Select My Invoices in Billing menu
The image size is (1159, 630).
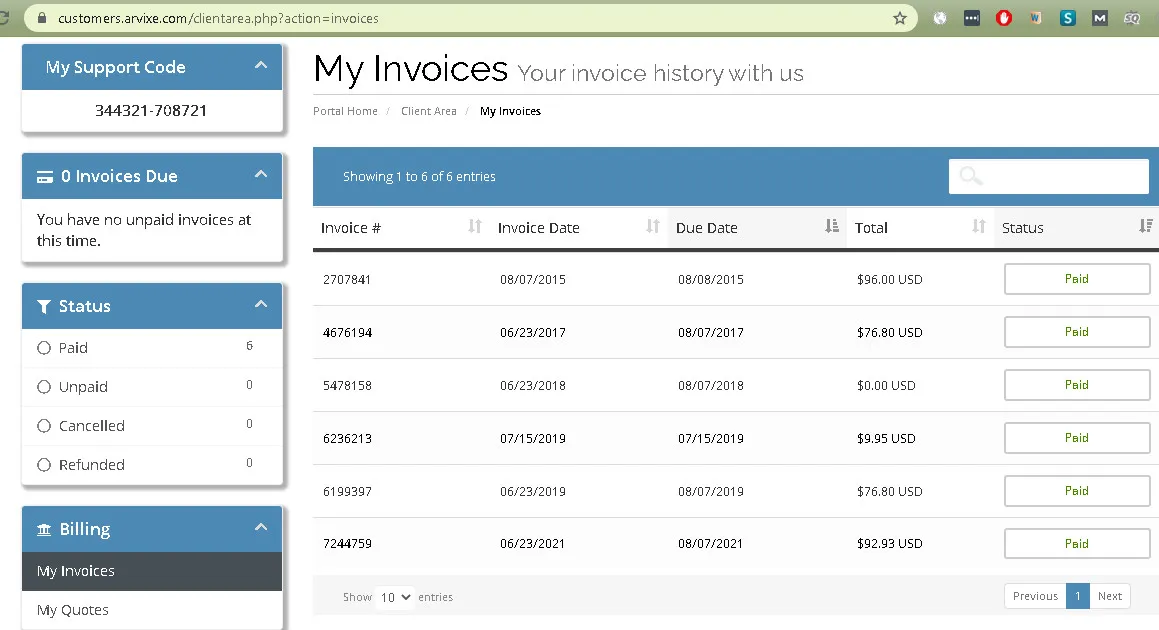[76, 571]
